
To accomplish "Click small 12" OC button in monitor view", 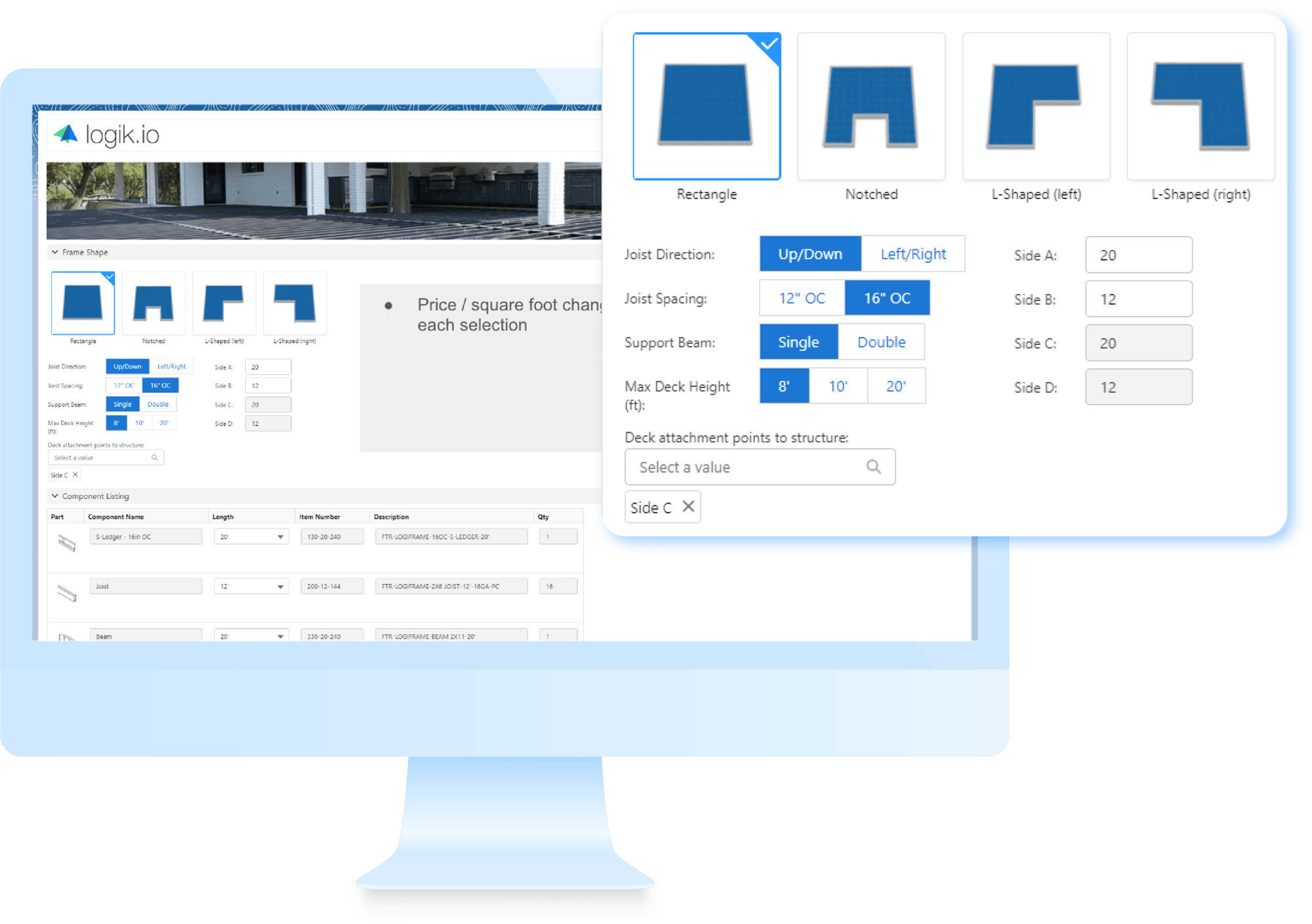I will click(124, 386).
